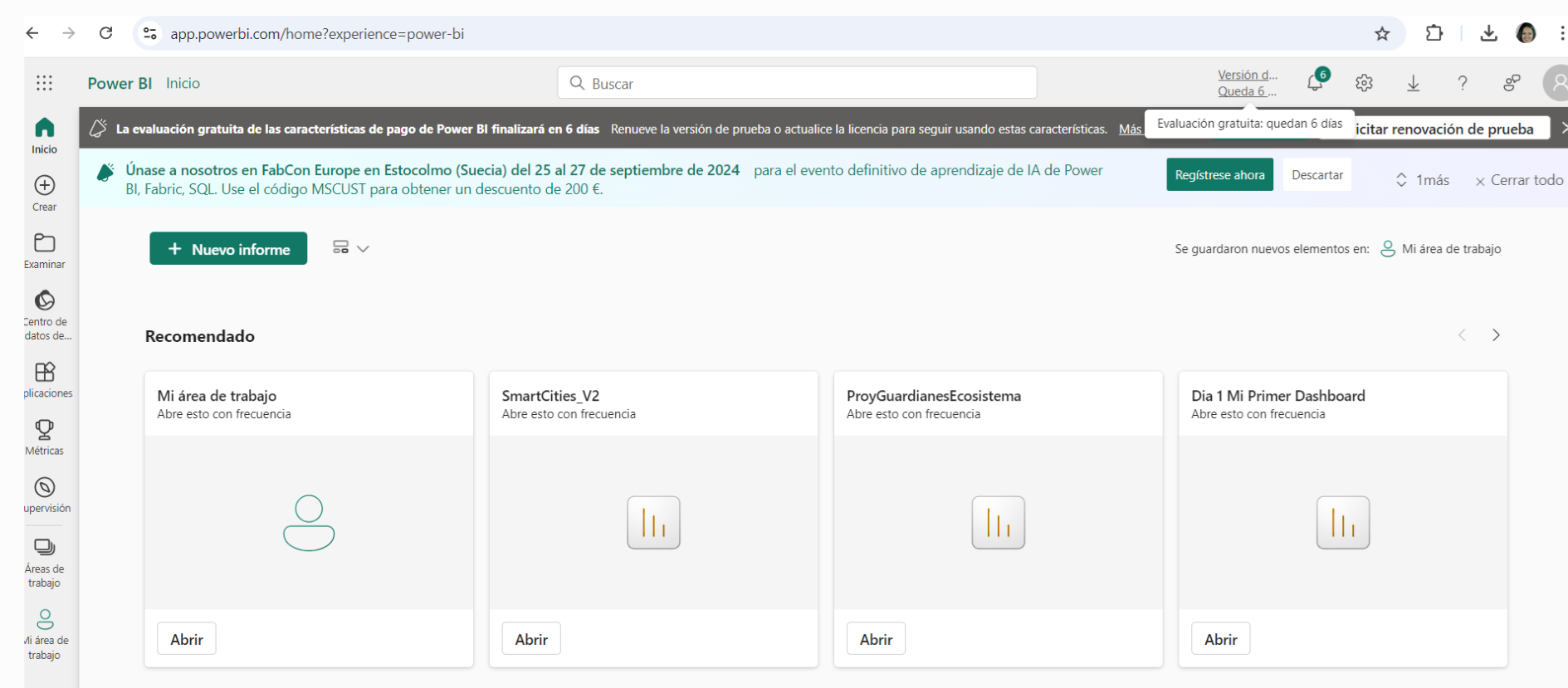1568x688 pixels.
Task: Click the FabCon Europe announcement text
Action: point(614,179)
